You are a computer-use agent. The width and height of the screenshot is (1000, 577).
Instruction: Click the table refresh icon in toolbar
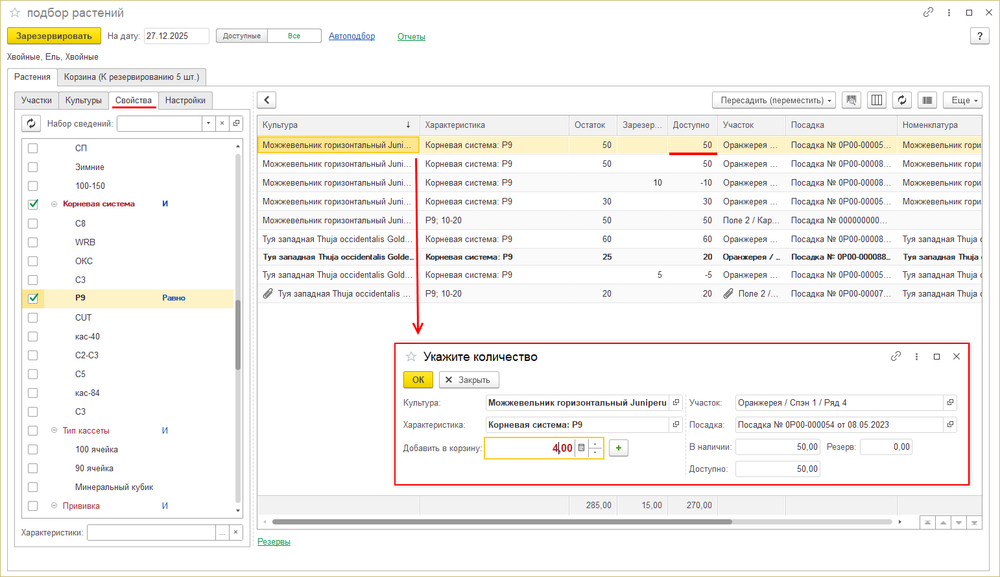(x=902, y=100)
